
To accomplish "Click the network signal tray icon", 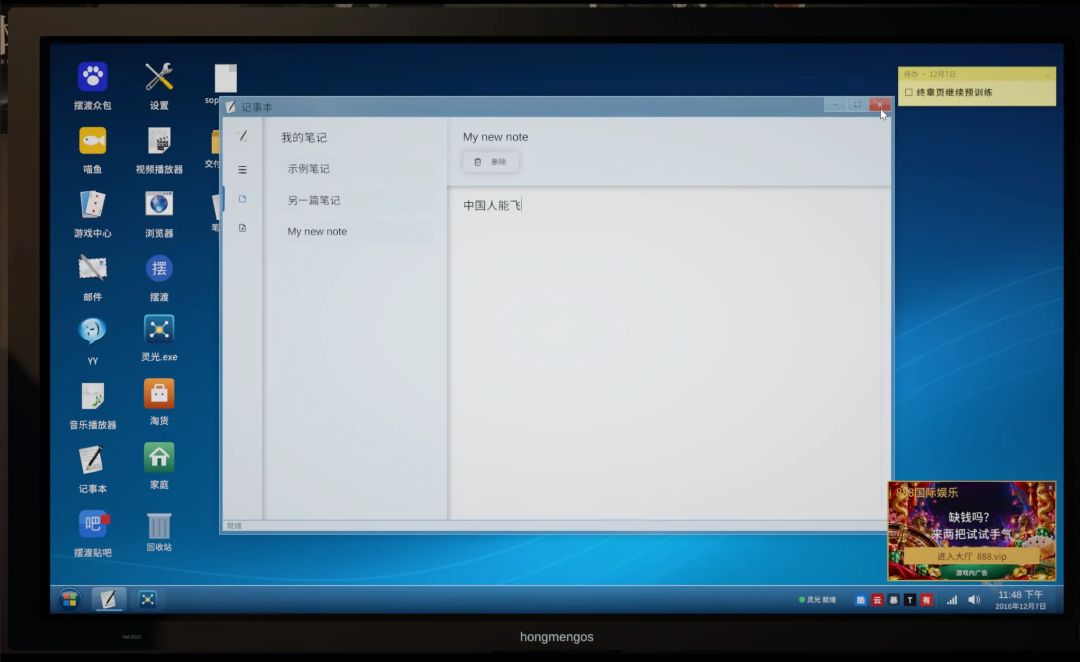I will (x=952, y=600).
